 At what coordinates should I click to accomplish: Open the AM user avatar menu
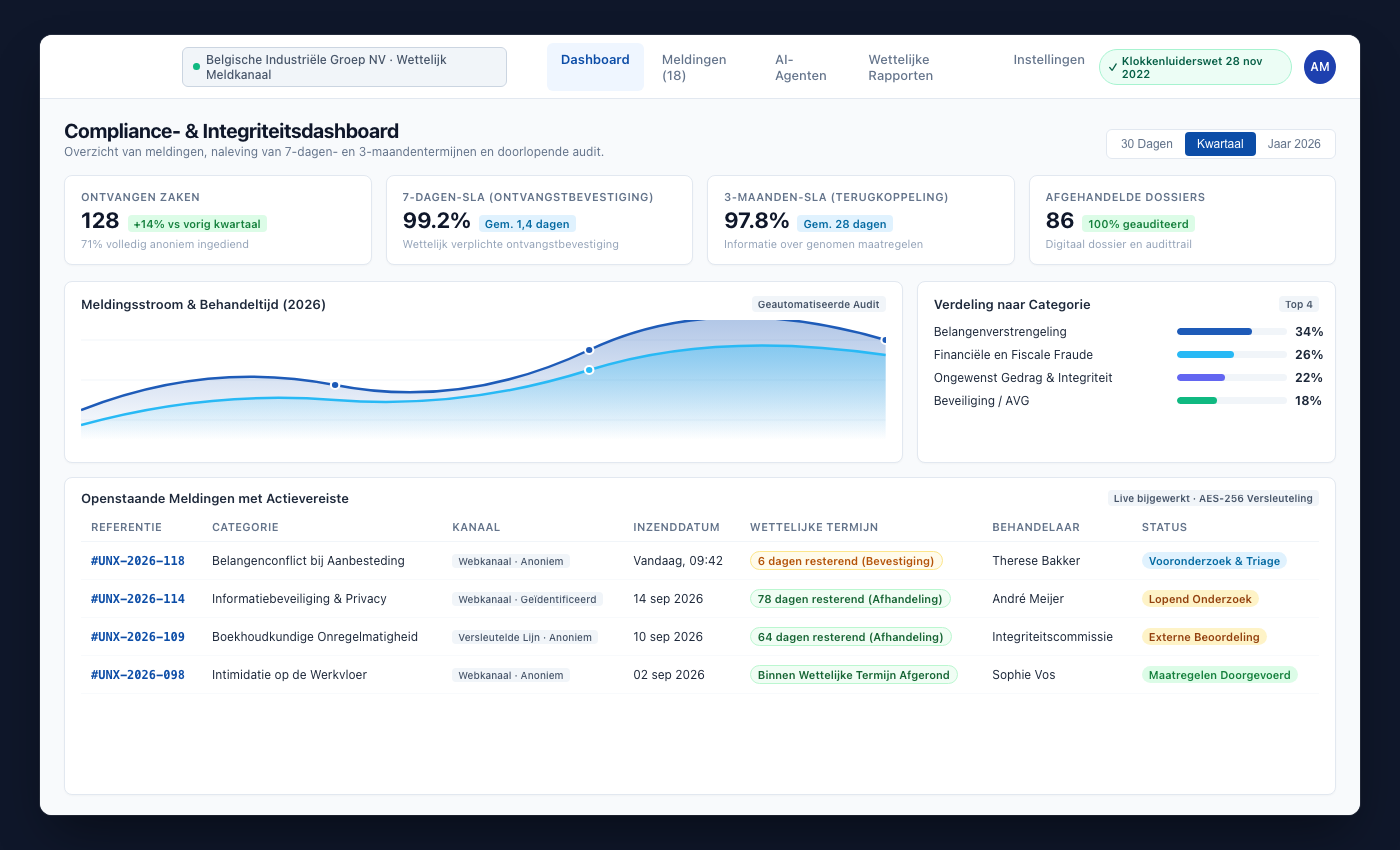1320,67
